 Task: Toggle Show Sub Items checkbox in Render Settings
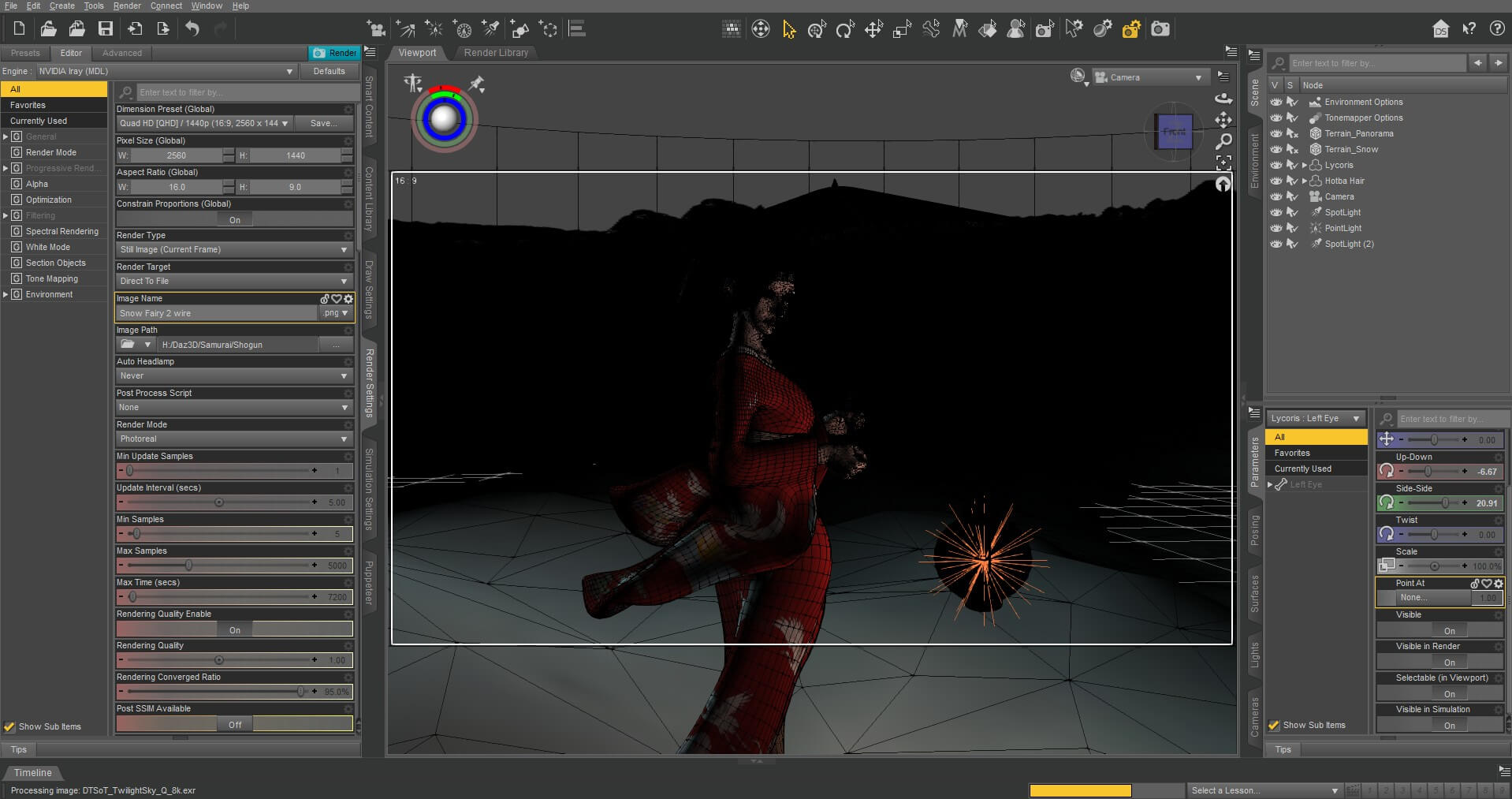[x=9, y=726]
